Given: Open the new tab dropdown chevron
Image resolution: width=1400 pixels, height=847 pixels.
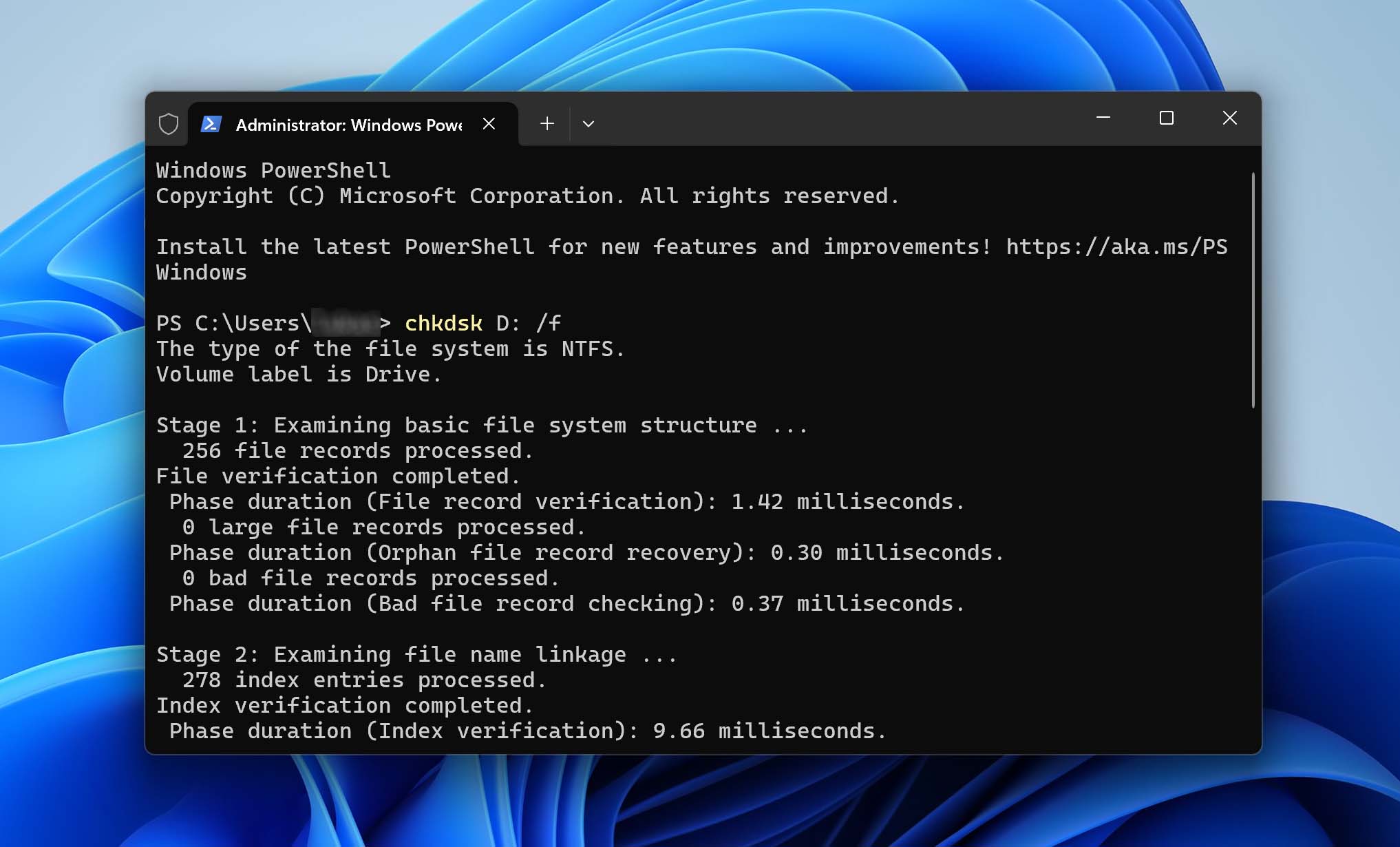Looking at the screenshot, I should coord(588,123).
